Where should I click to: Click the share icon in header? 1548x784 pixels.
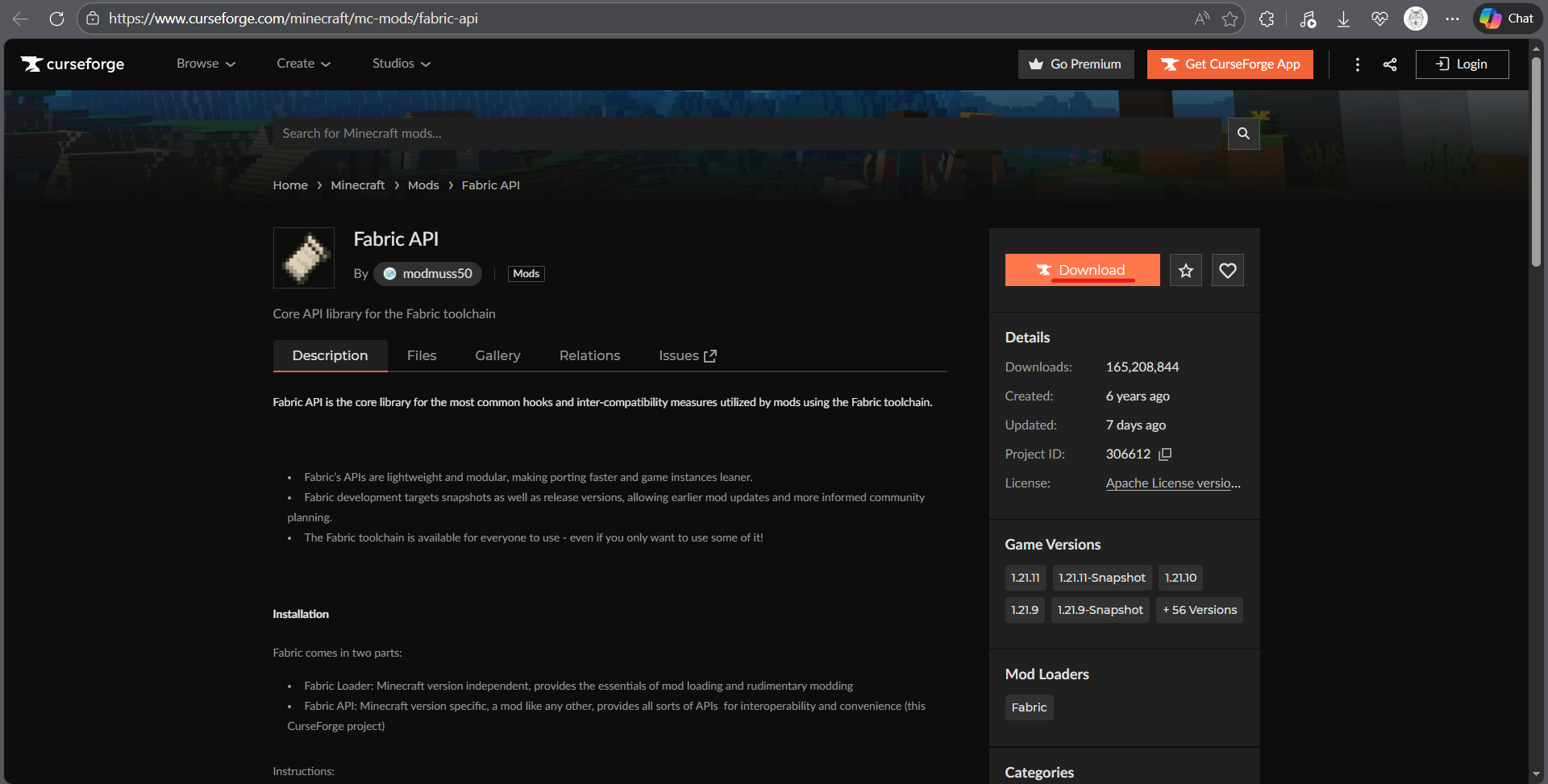[1390, 64]
